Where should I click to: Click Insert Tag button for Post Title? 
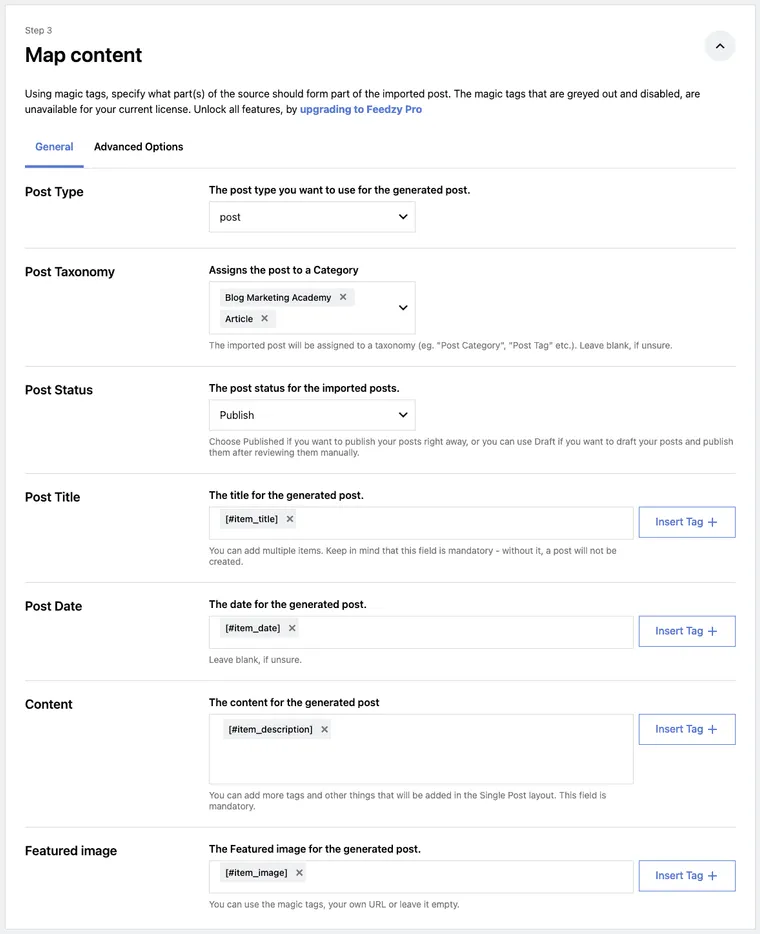tap(687, 522)
